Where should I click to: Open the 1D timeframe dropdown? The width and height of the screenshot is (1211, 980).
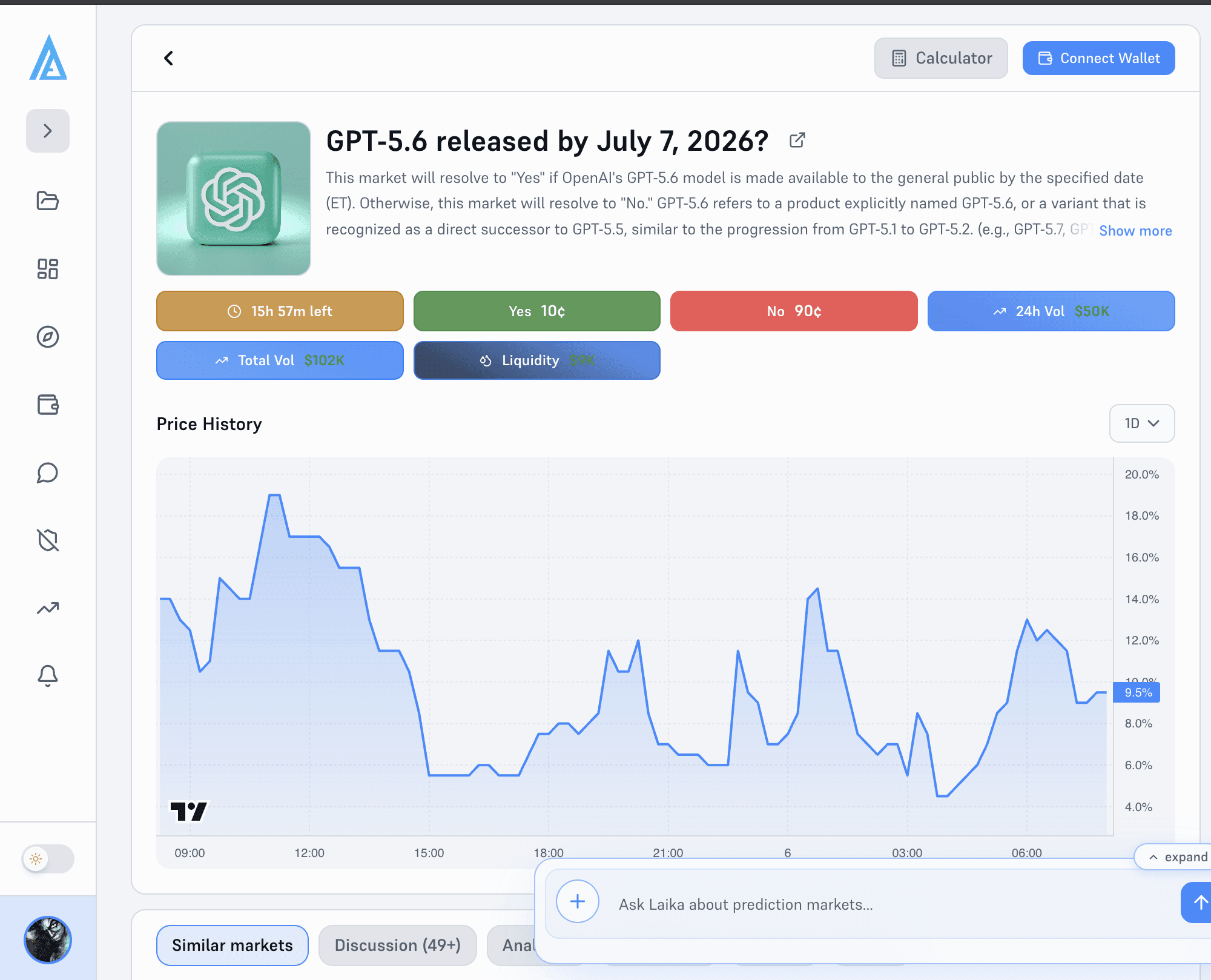(1141, 423)
